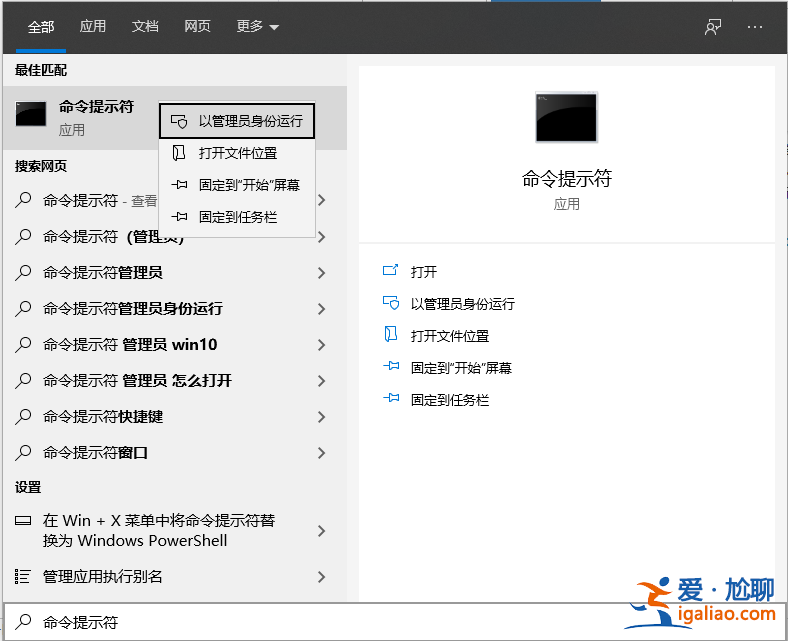Select suggestion 命令提示符 管理员 win10

click(x=130, y=345)
